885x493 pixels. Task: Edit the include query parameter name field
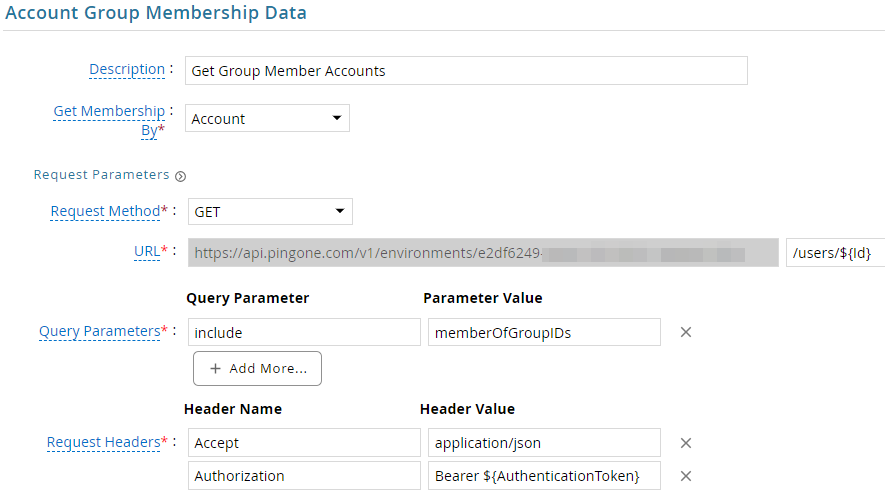[x=304, y=332]
